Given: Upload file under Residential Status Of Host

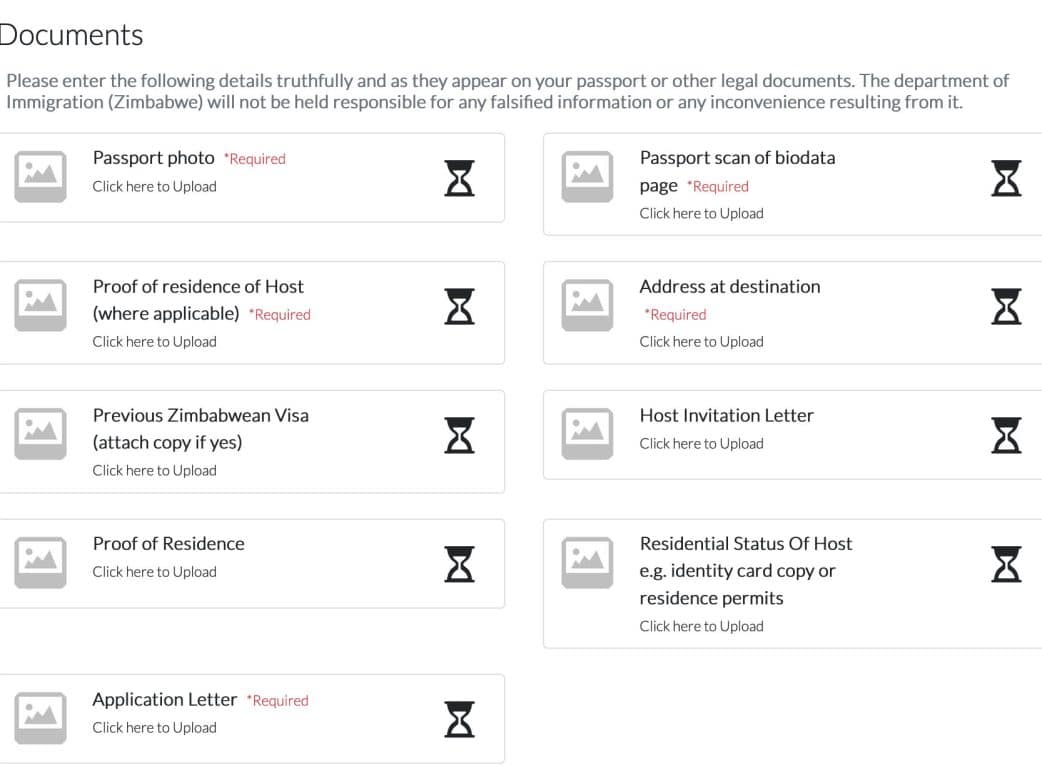Looking at the screenshot, I should tap(701, 626).
